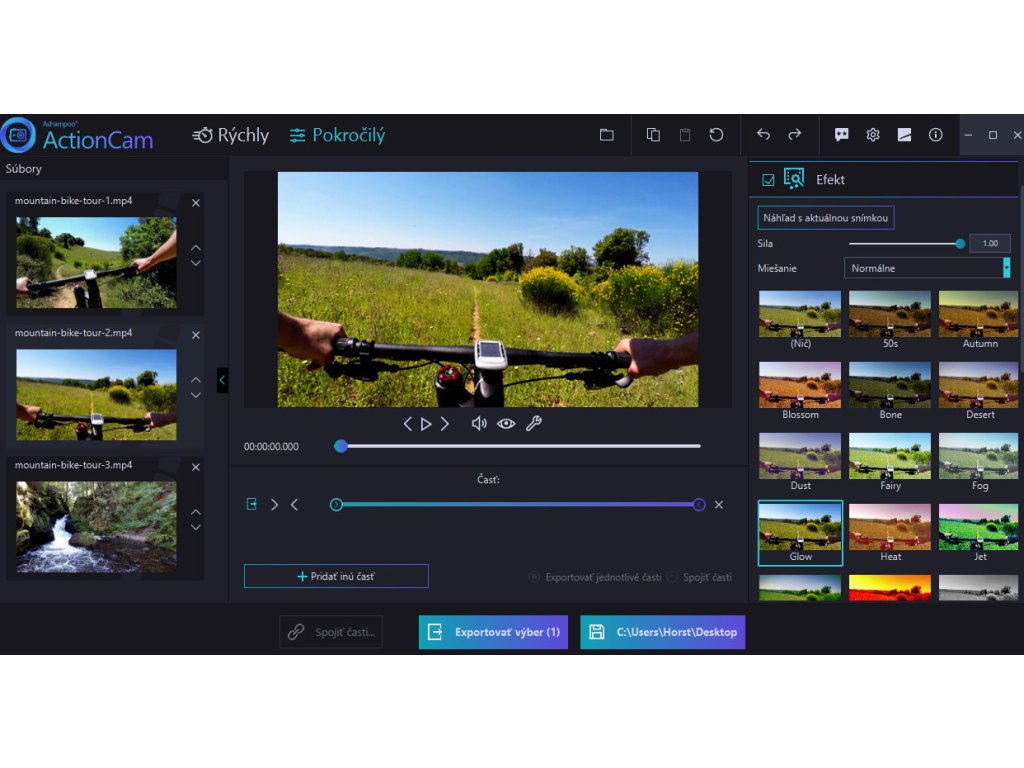Mute audio with the speaker icon
The height and width of the screenshot is (768, 1024).
[479, 424]
